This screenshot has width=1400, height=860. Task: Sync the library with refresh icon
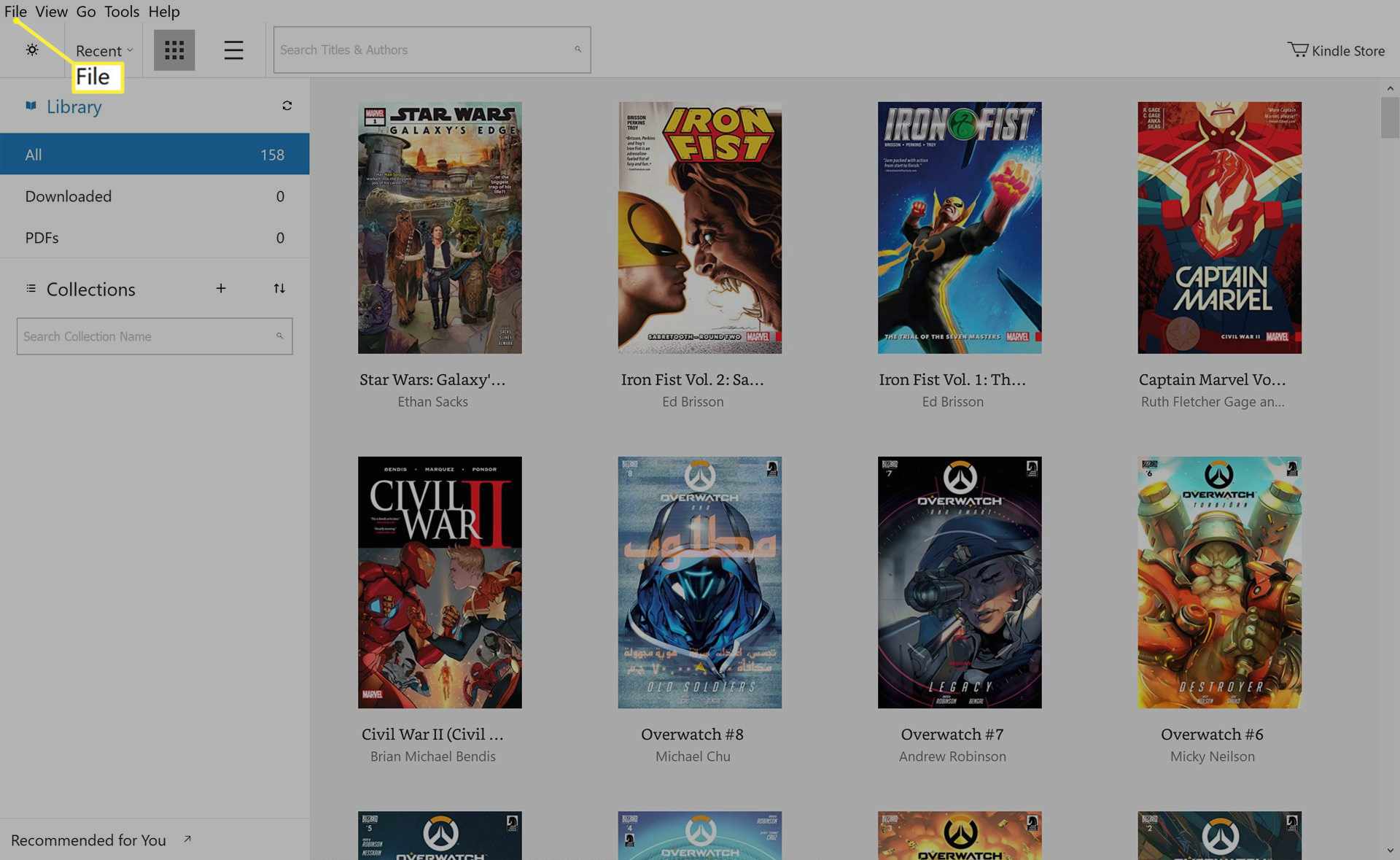[x=287, y=106]
